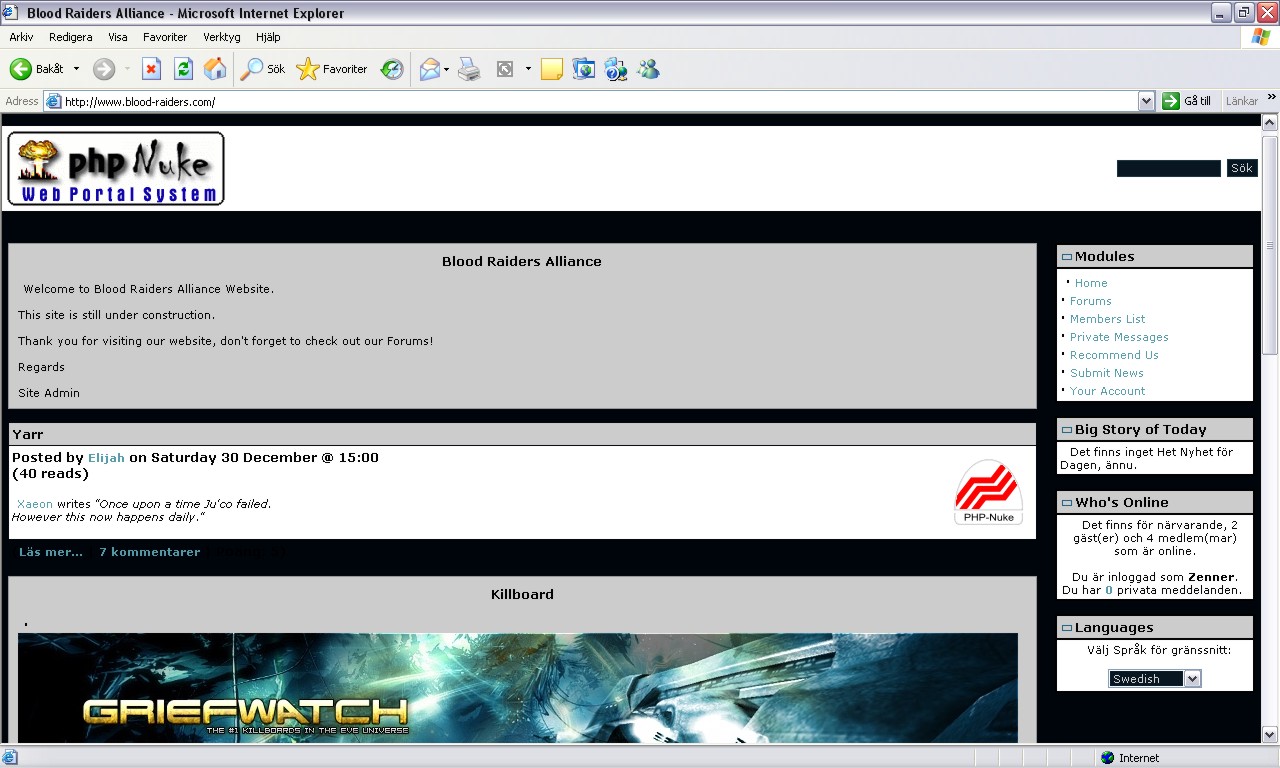Open the Mail button dropdown arrow
Image resolution: width=1280 pixels, height=768 pixels.
[x=446, y=69]
